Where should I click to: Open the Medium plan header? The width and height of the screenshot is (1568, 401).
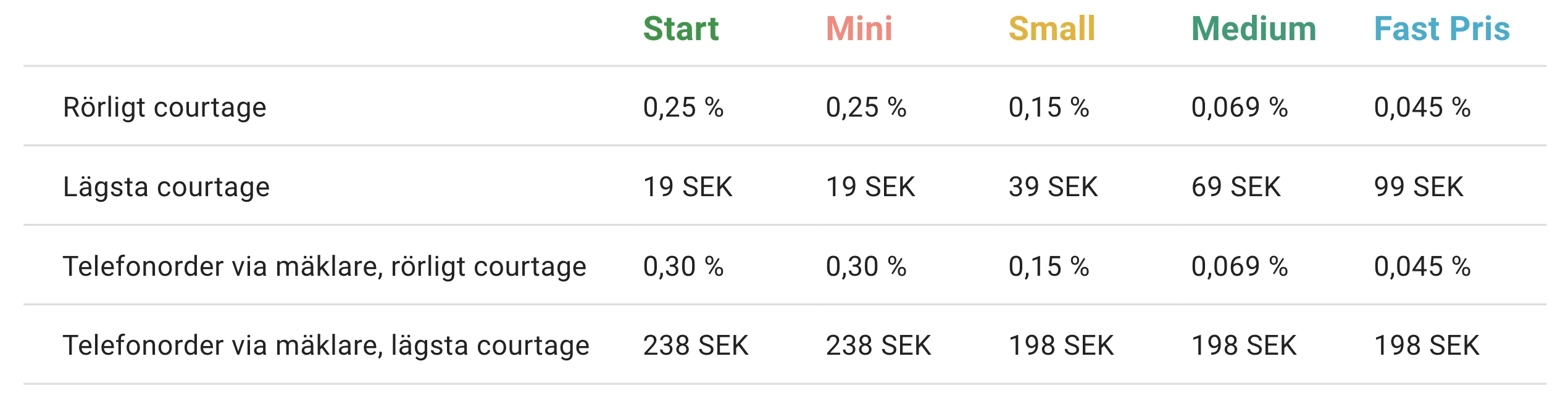1253,29
